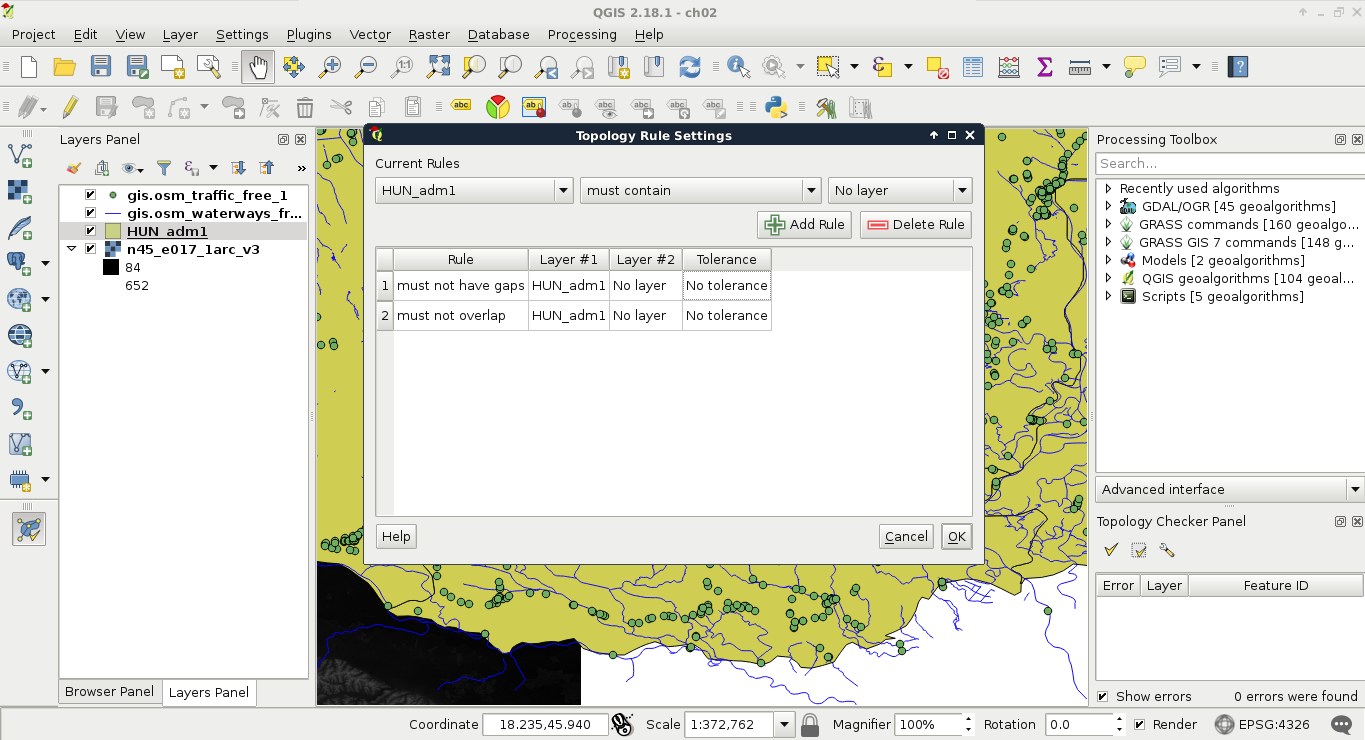
Task: Toggle visibility of n45_e017_1arc_v3 layer
Action: [90, 249]
